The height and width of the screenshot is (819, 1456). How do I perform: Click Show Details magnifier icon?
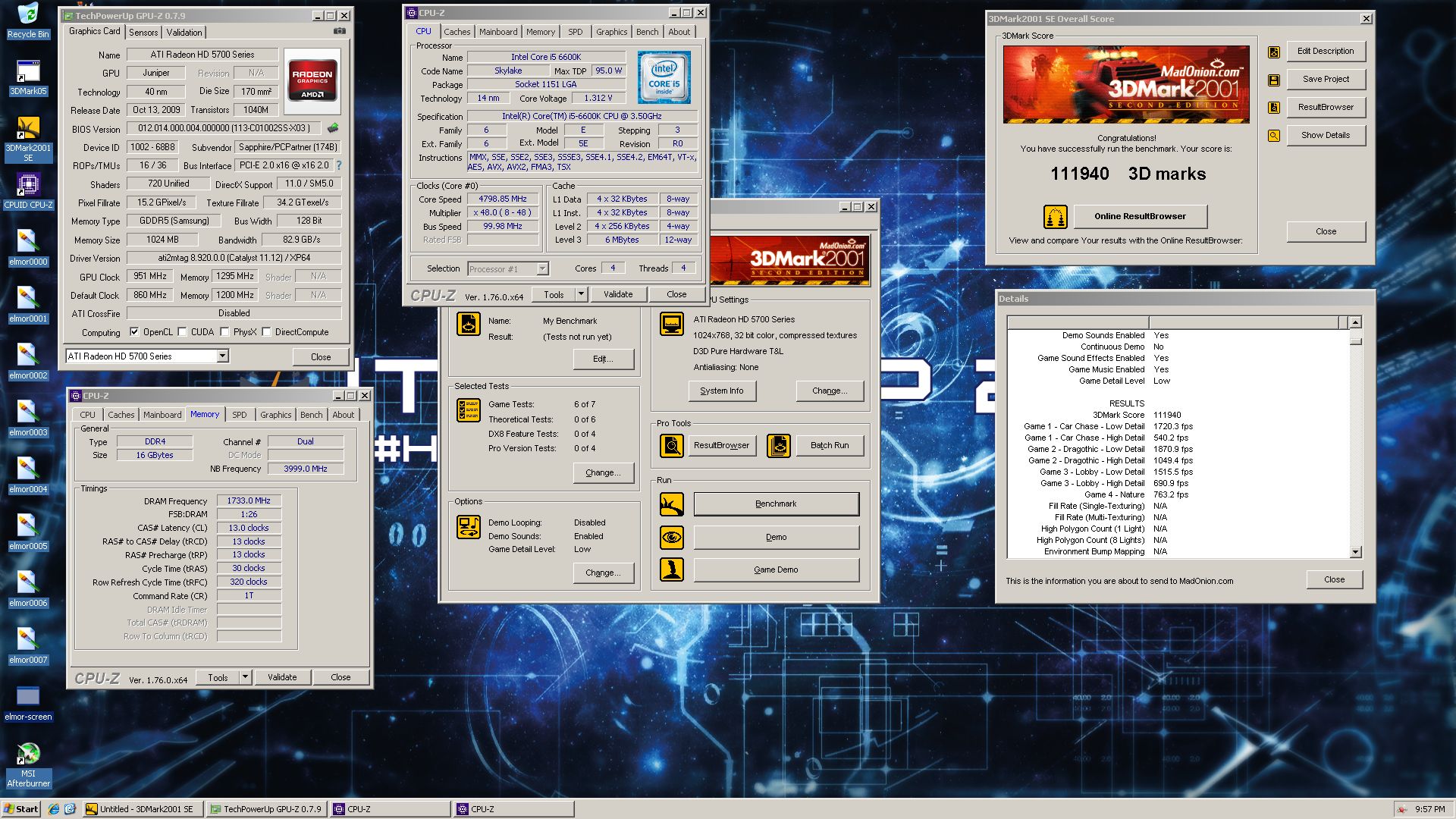pyautogui.click(x=1274, y=136)
